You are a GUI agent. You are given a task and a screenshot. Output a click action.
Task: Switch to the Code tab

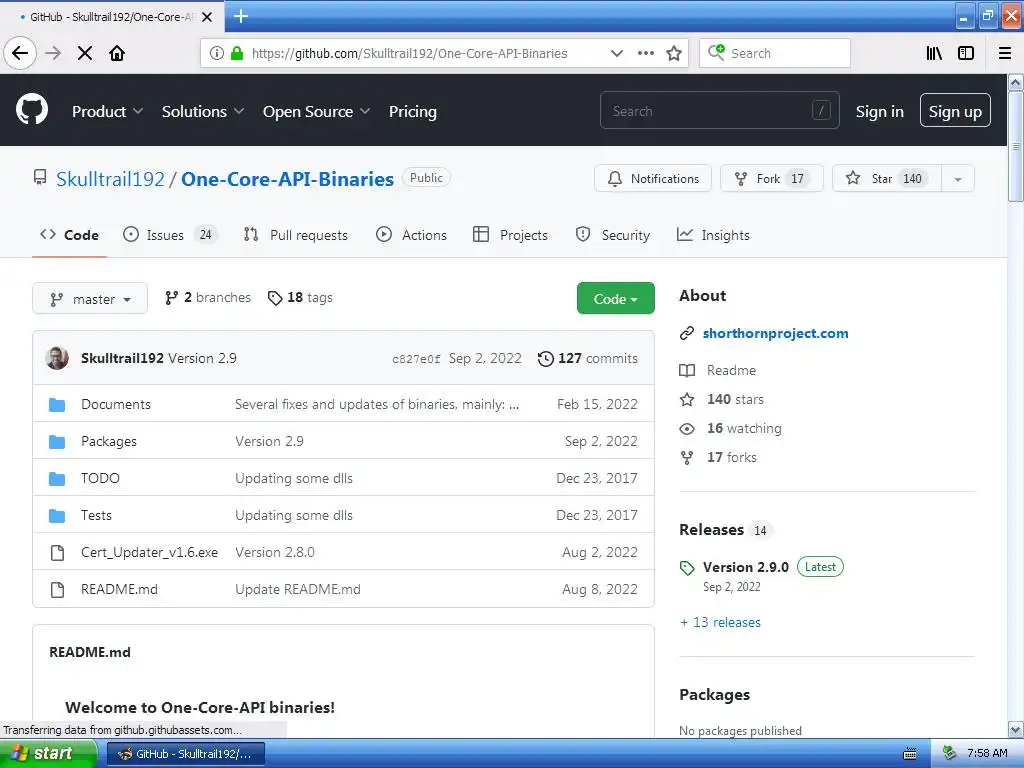69,235
